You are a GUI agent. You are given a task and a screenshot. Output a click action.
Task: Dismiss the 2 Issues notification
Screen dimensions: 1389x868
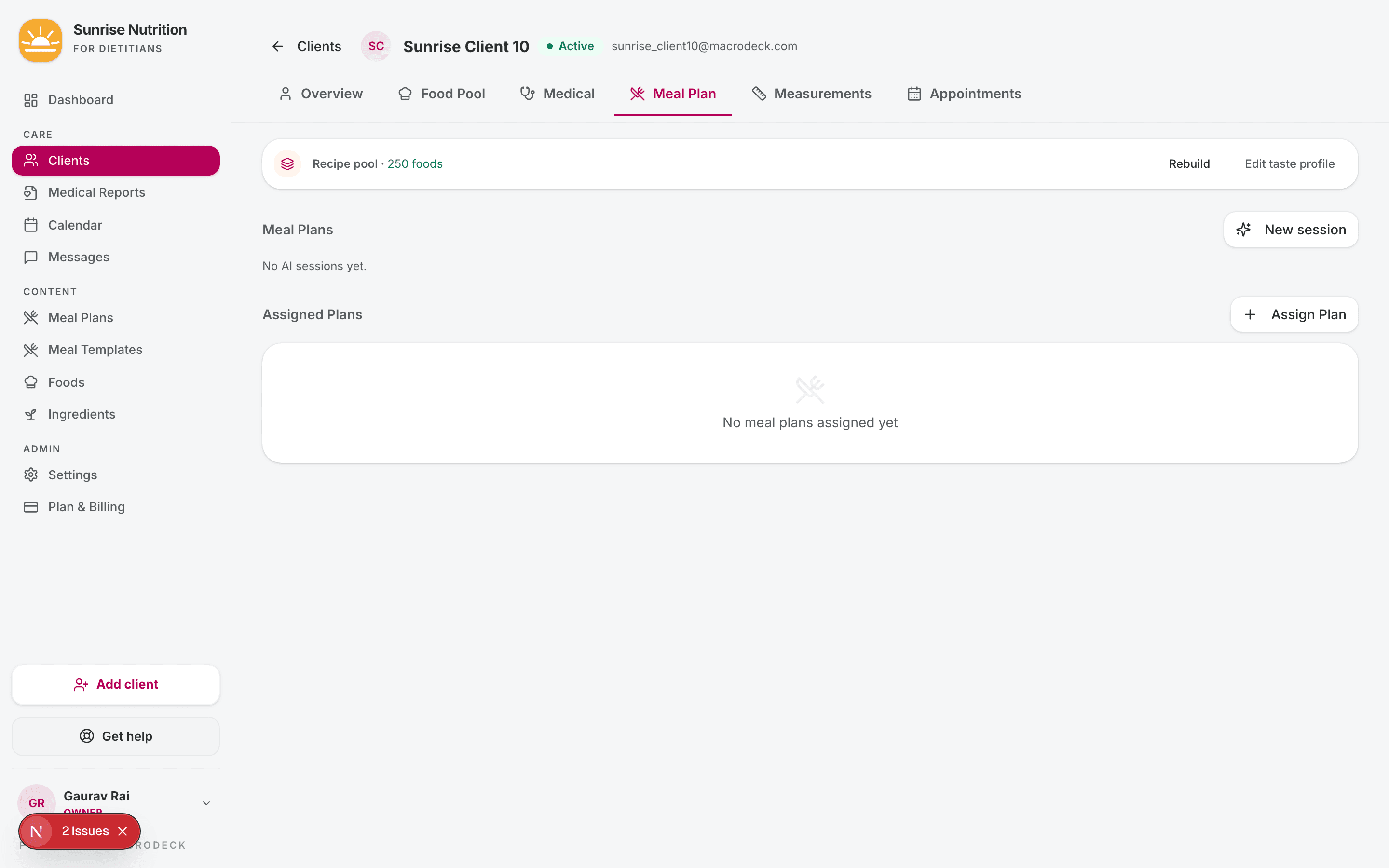click(x=123, y=831)
